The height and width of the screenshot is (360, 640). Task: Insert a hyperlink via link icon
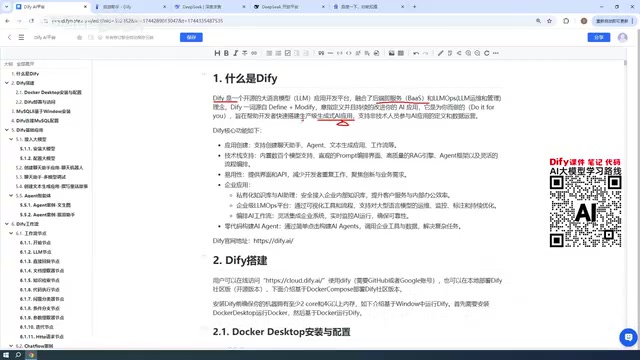(254, 53)
